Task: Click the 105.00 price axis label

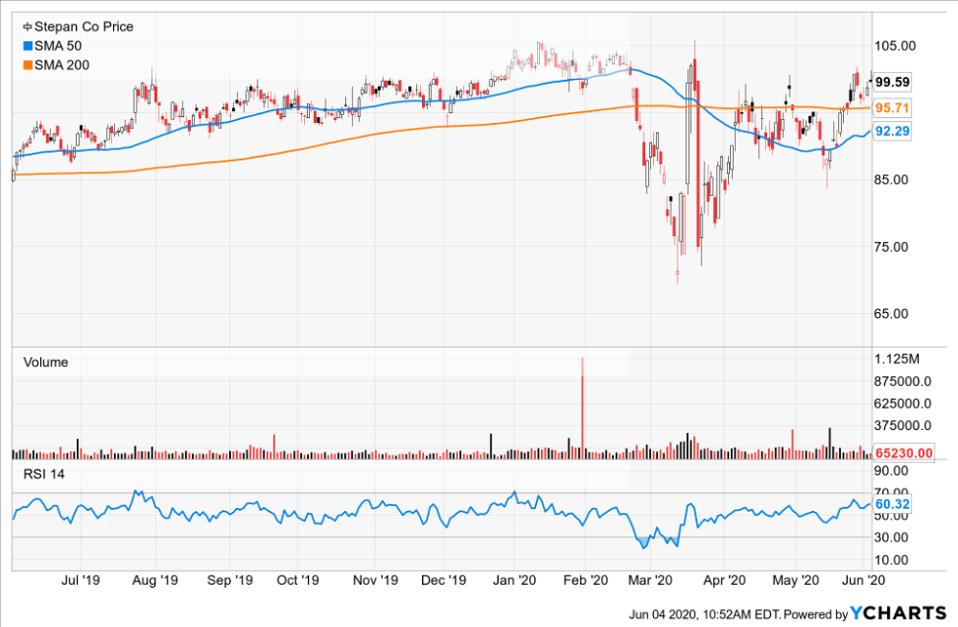Action: (894, 46)
